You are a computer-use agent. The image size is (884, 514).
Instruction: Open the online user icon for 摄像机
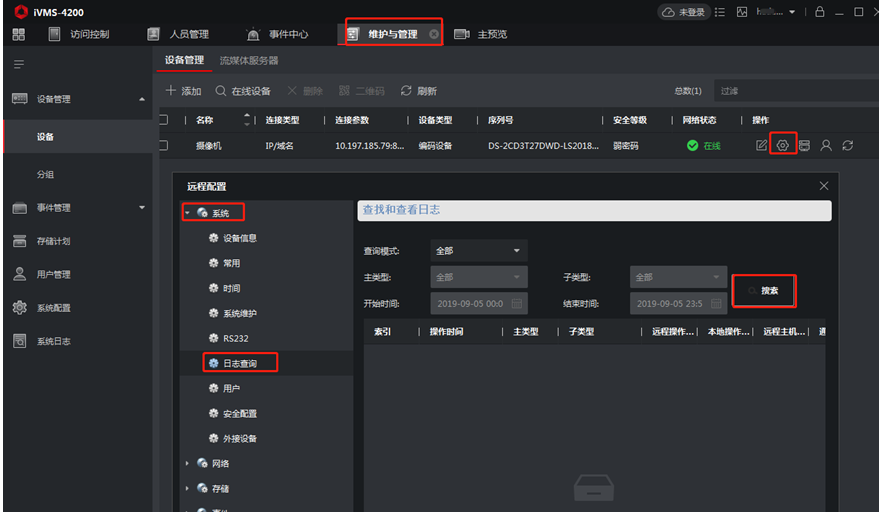pyautogui.click(x=826, y=146)
